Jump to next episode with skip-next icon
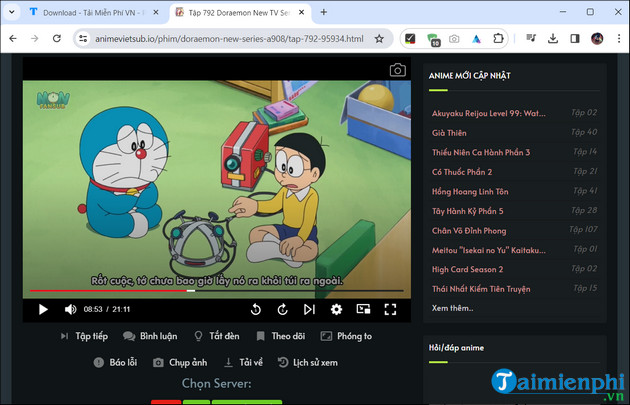 pyautogui.click(x=309, y=309)
